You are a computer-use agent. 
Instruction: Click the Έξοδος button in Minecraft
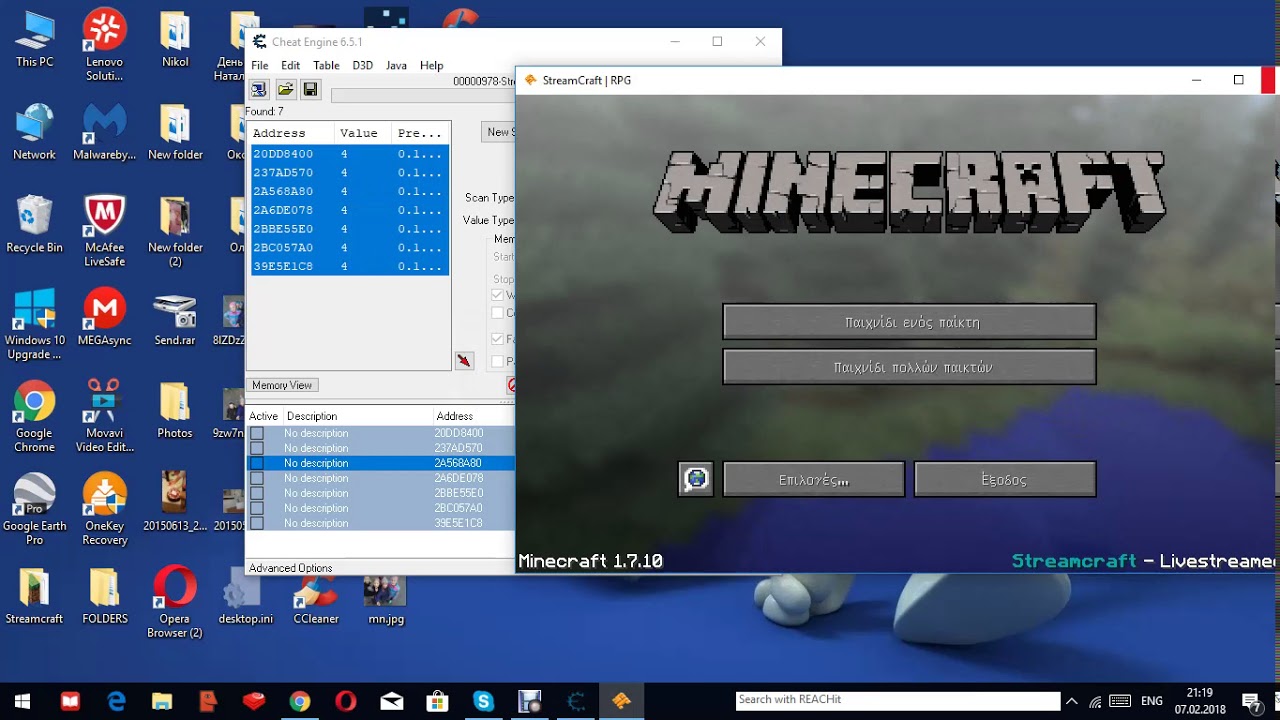click(x=1005, y=479)
